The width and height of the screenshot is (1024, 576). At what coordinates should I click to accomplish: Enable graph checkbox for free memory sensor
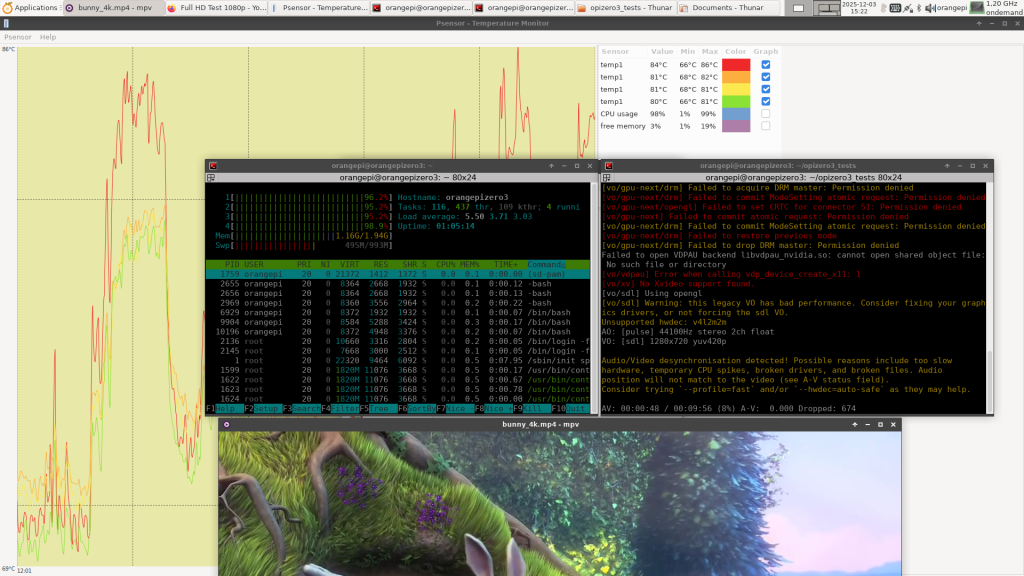766,126
